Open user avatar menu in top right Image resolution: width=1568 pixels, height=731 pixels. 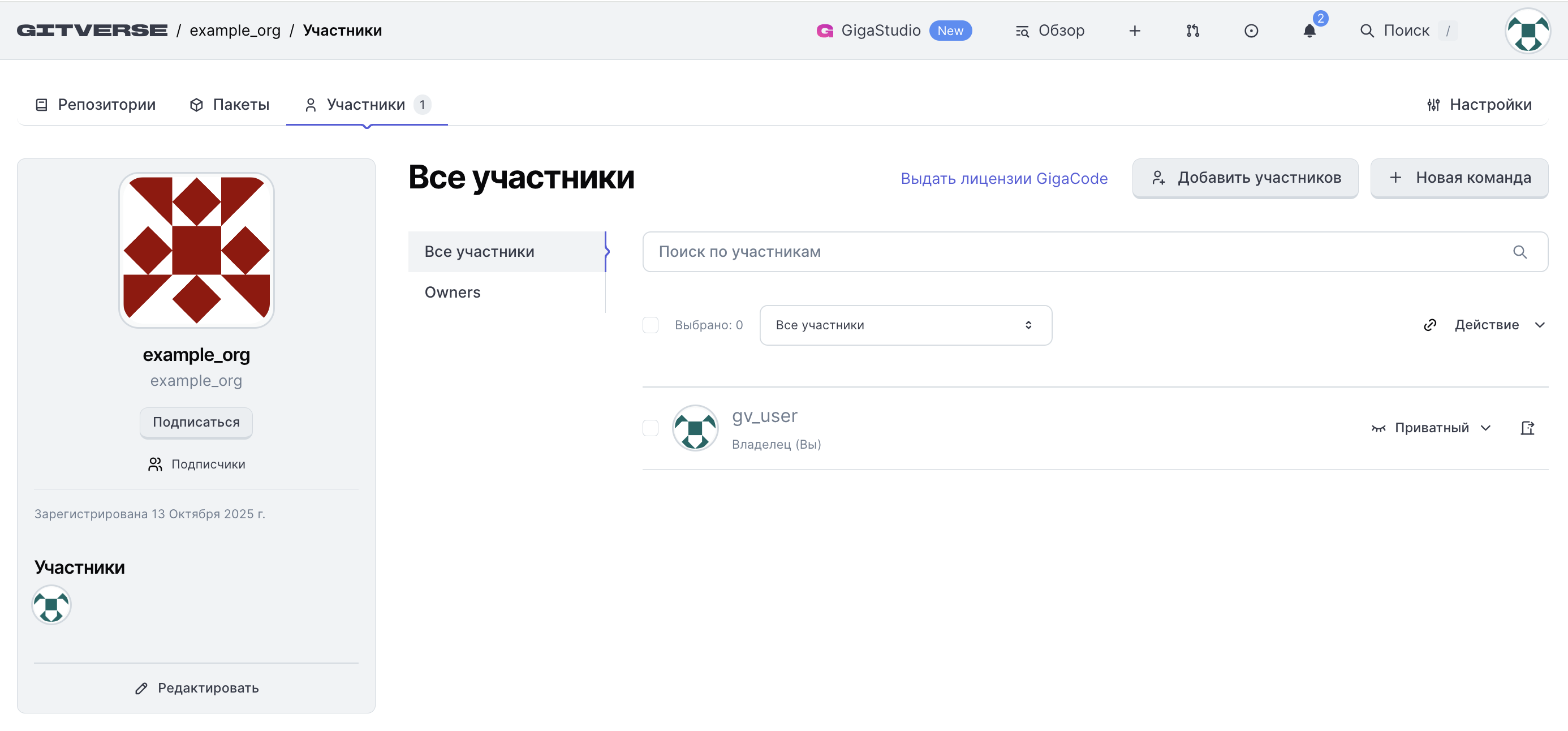pyautogui.click(x=1527, y=31)
